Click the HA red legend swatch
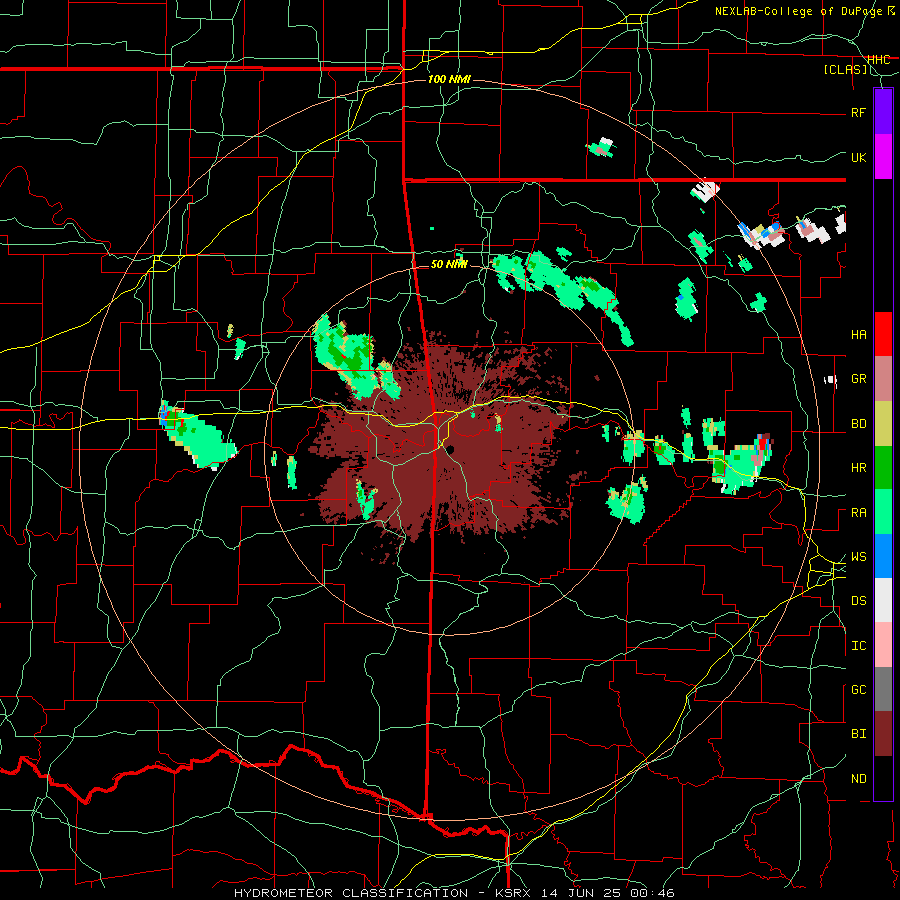 (x=883, y=334)
